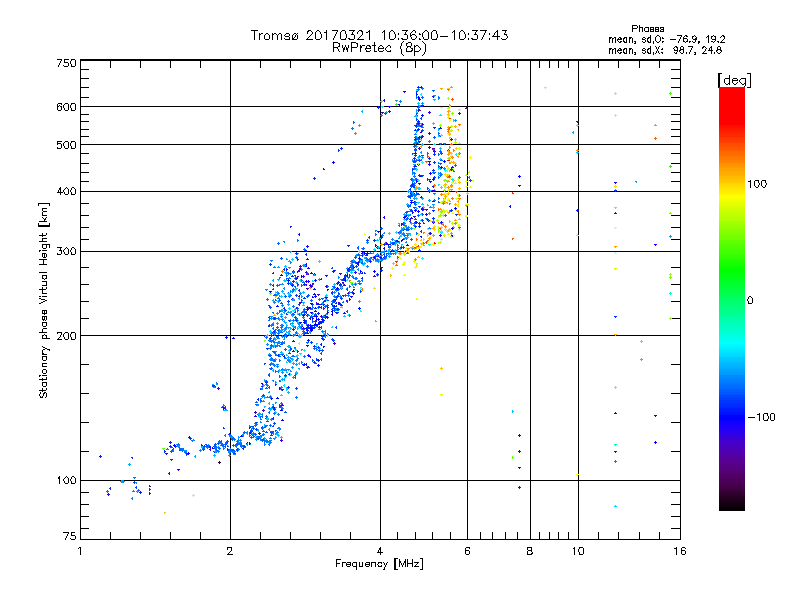Select 'mean, sd,O: -76.9, 19.2' line
The image size is (800, 600).
[666, 39]
